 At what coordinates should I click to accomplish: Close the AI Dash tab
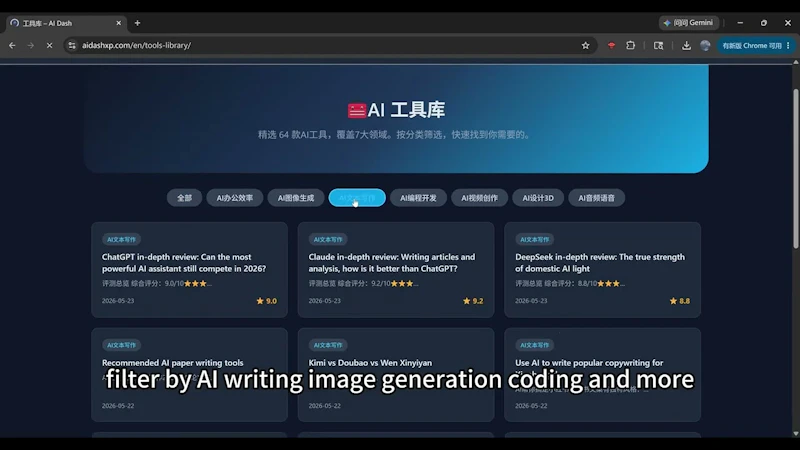118,23
